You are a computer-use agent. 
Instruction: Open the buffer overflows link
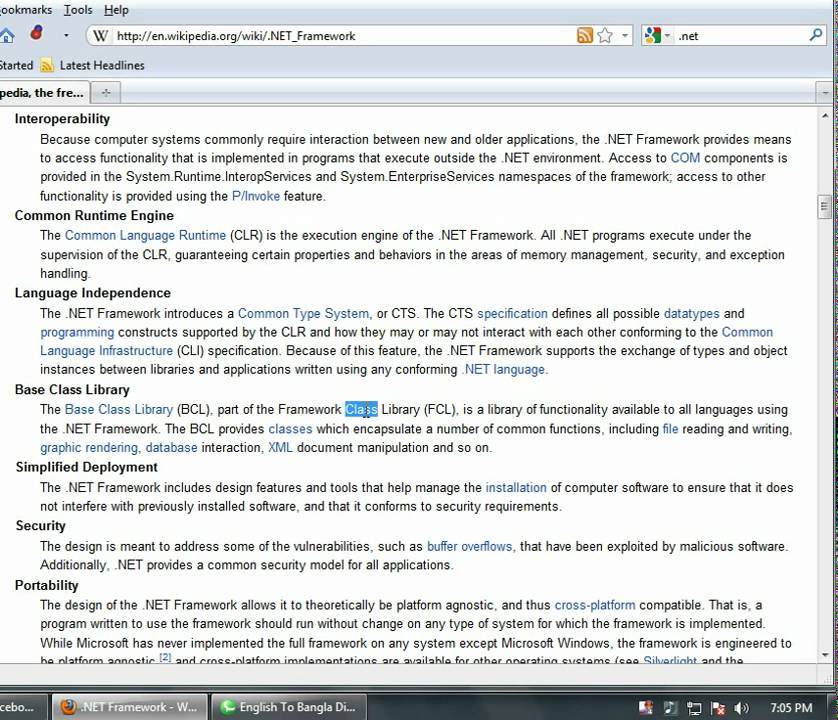(x=469, y=546)
